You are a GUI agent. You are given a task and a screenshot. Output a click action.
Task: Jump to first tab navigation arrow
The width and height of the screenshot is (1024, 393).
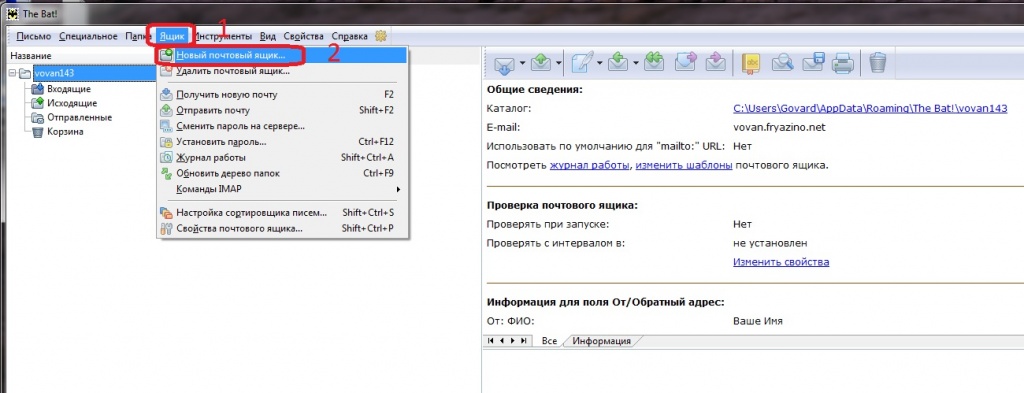point(491,341)
